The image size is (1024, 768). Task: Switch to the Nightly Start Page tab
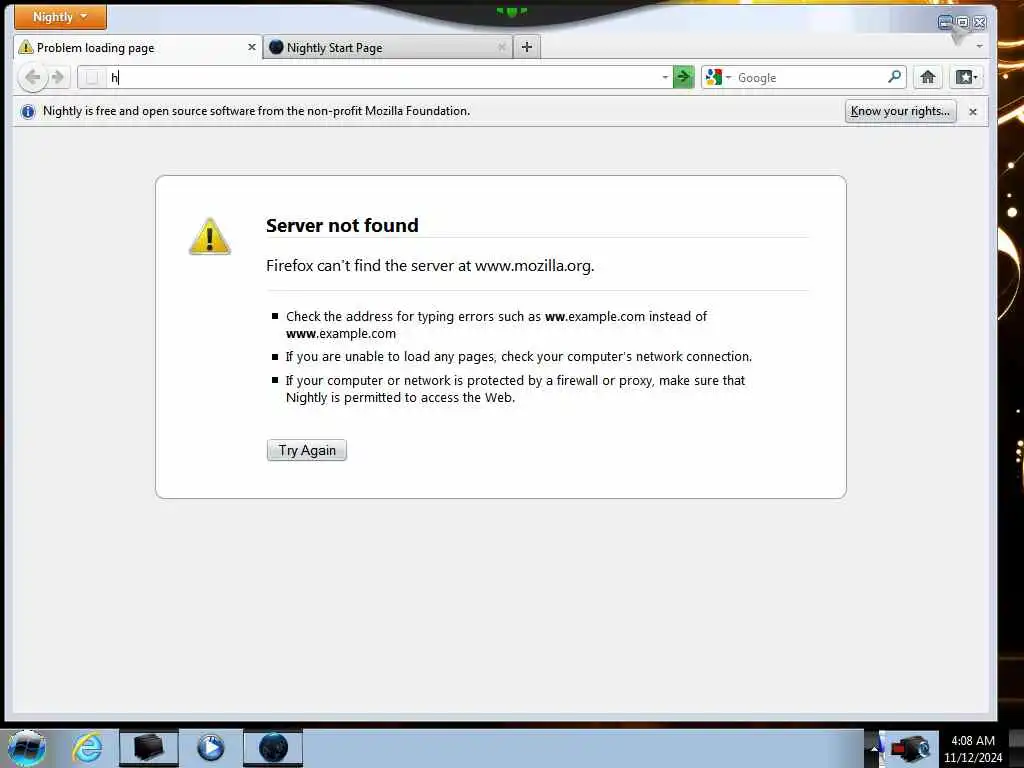pyautogui.click(x=388, y=47)
